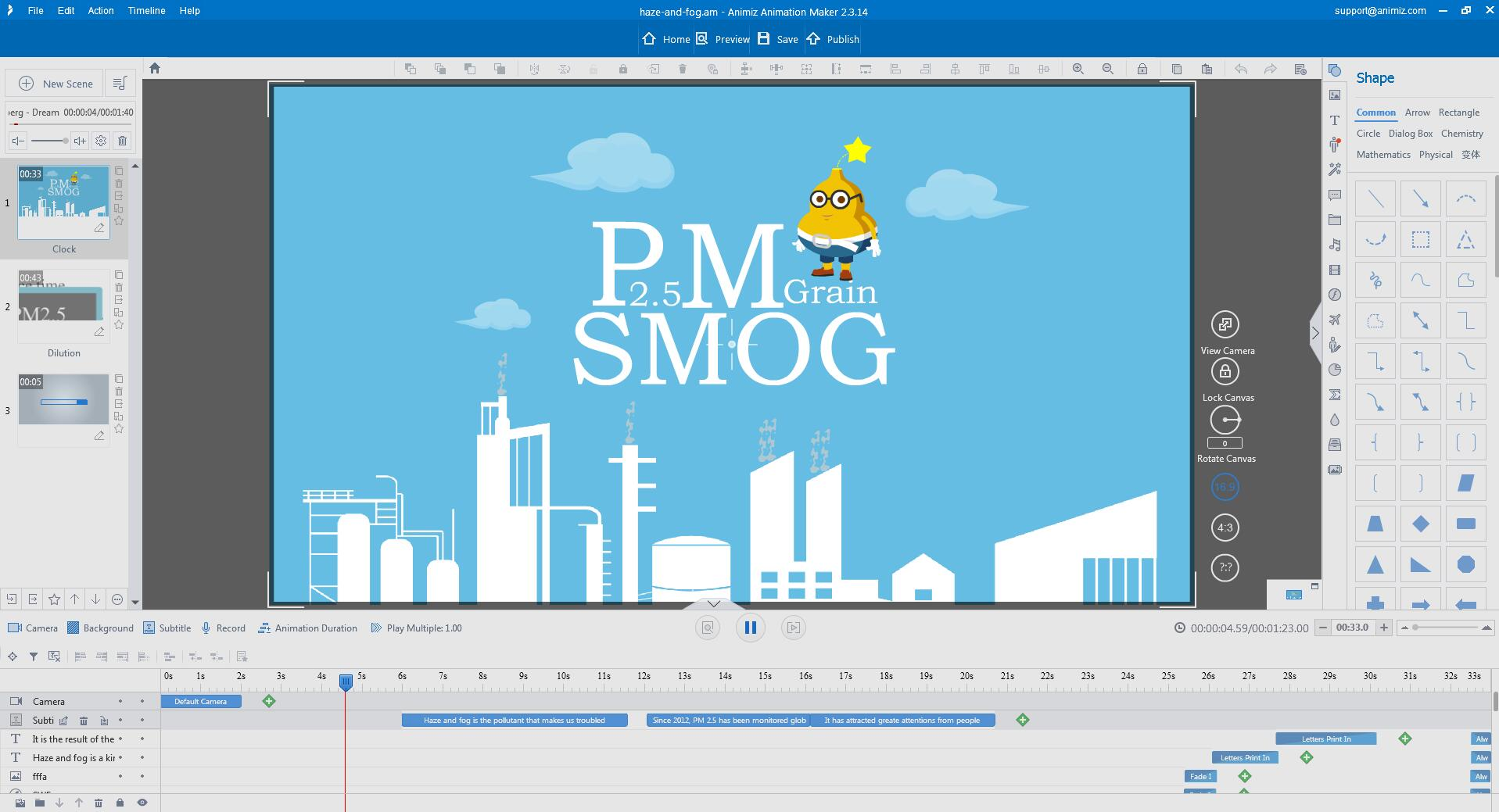Click Save in the top bar
Image resolution: width=1499 pixels, height=812 pixels.
click(778, 39)
